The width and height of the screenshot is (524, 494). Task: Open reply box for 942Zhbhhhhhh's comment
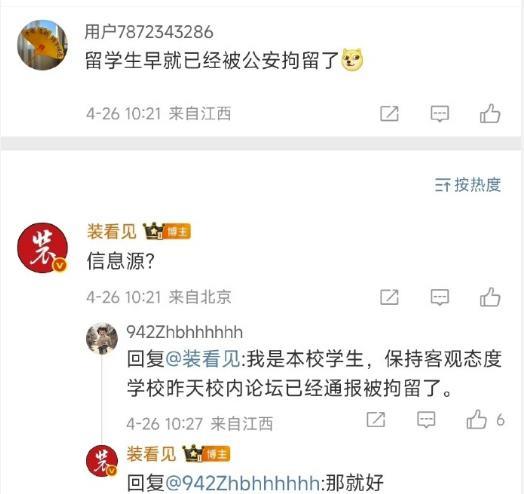pyautogui.click(x=426, y=419)
